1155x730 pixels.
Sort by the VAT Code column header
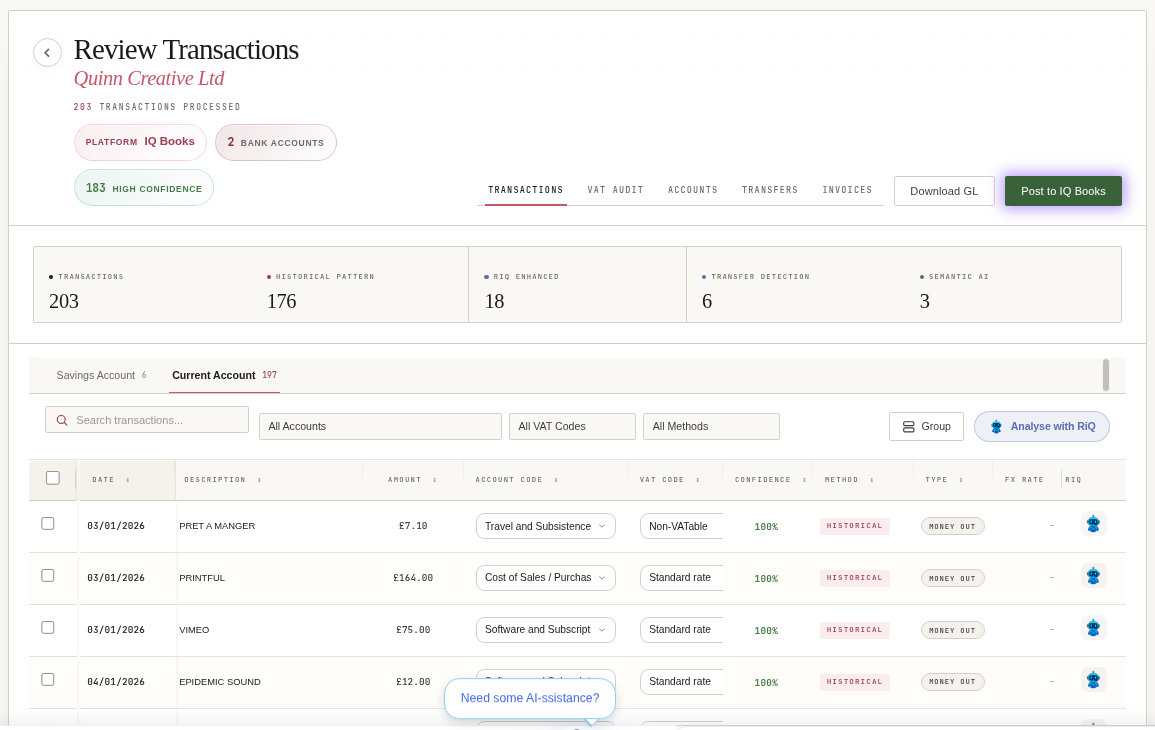pyautogui.click(x=669, y=480)
